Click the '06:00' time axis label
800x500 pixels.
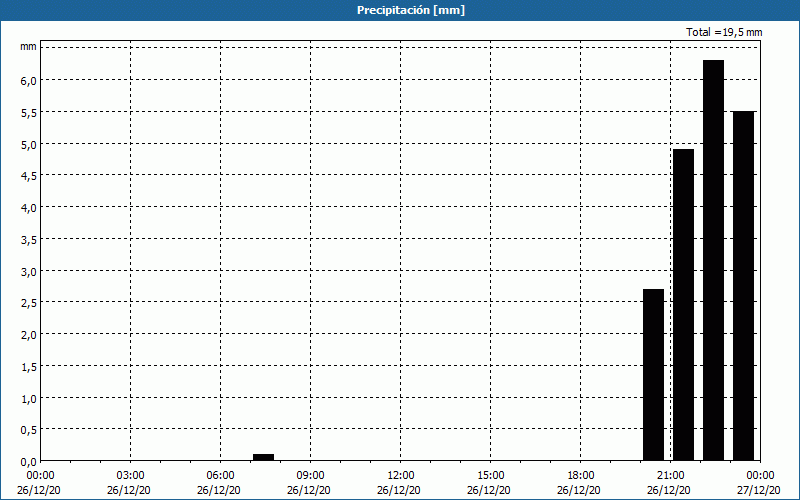pyautogui.click(x=220, y=476)
